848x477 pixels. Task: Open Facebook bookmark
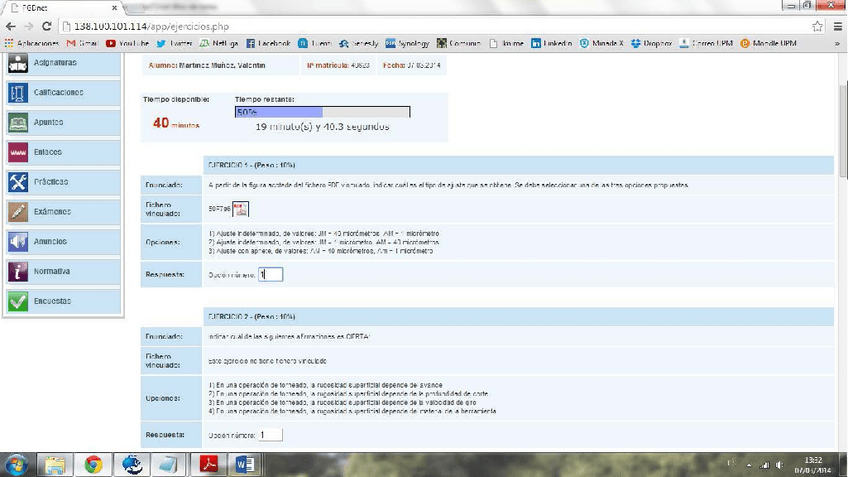(268, 43)
